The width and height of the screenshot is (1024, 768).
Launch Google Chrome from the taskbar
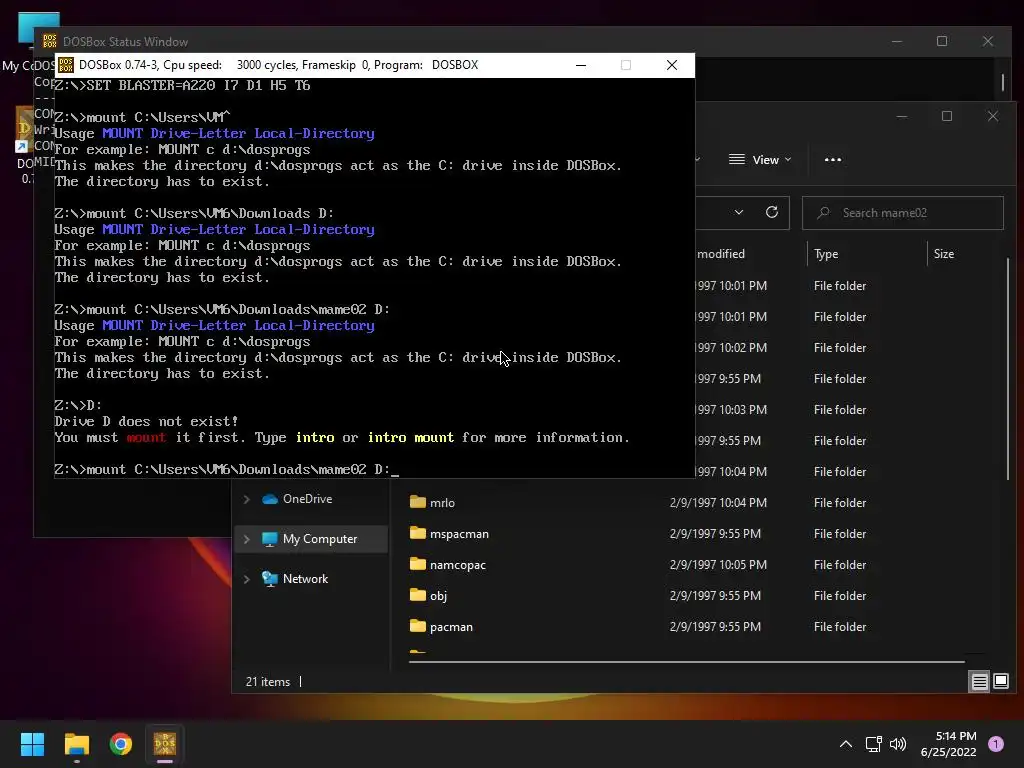point(121,744)
